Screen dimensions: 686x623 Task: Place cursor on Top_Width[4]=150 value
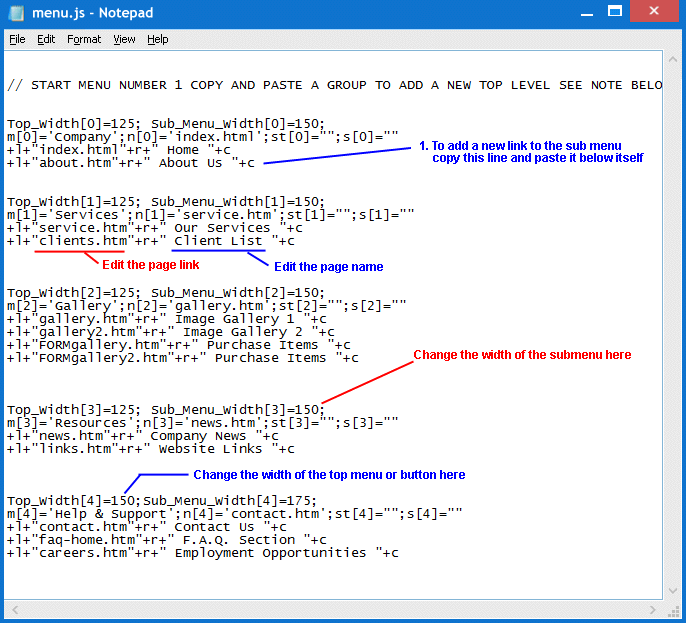[x=123, y=501]
